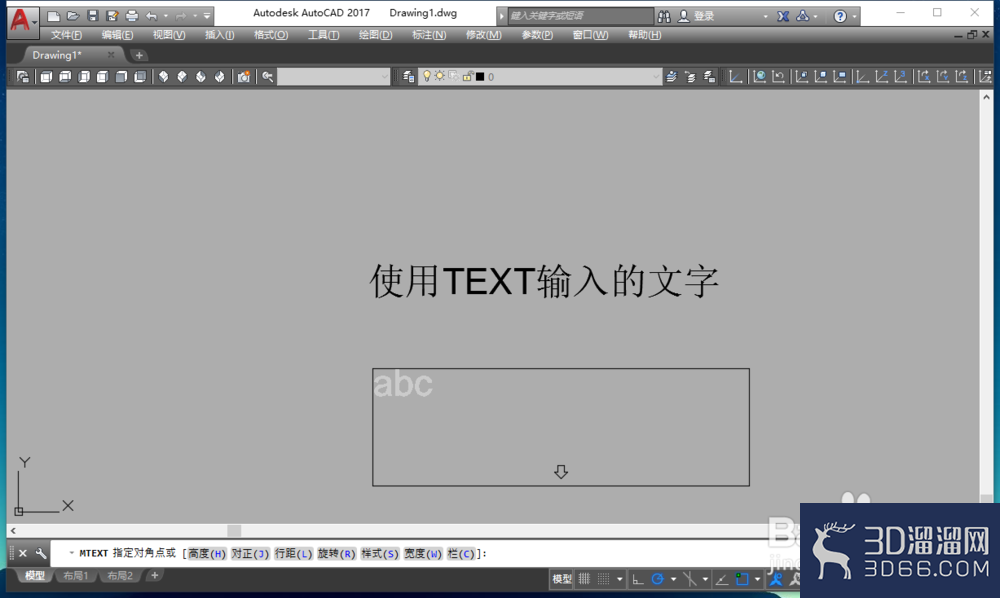Click the Open file folder icon
Screen dimensions: 1000x598
[73, 16]
